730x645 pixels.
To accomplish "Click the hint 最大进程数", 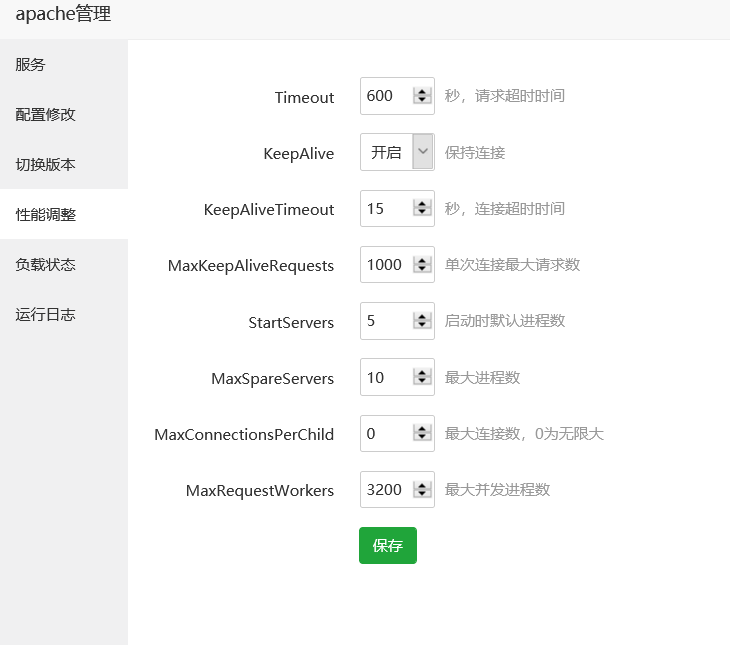I will (x=482, y=377).
